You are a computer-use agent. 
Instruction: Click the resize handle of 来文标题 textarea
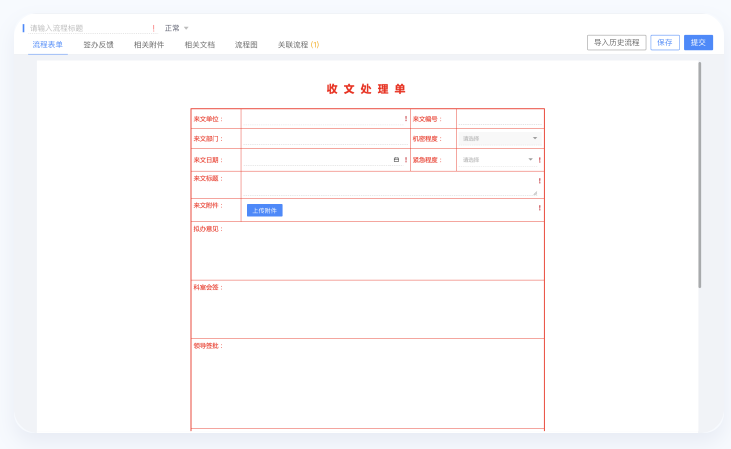(x=534, y=192)
